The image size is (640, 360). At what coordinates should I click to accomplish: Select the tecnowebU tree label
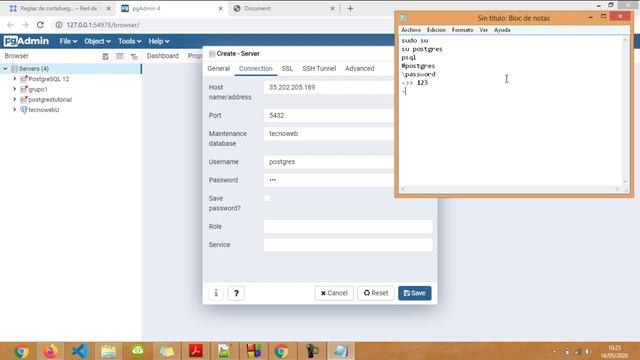pyautogui.click(x=44, y=110)
